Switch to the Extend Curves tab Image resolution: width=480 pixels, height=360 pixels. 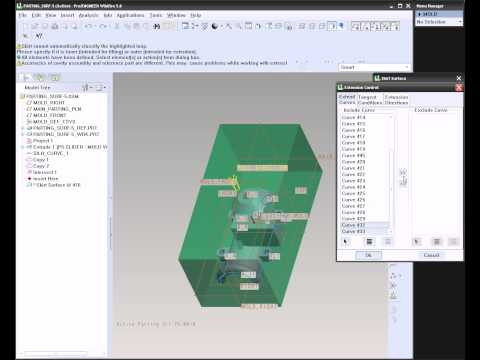(x=347, y=99)
